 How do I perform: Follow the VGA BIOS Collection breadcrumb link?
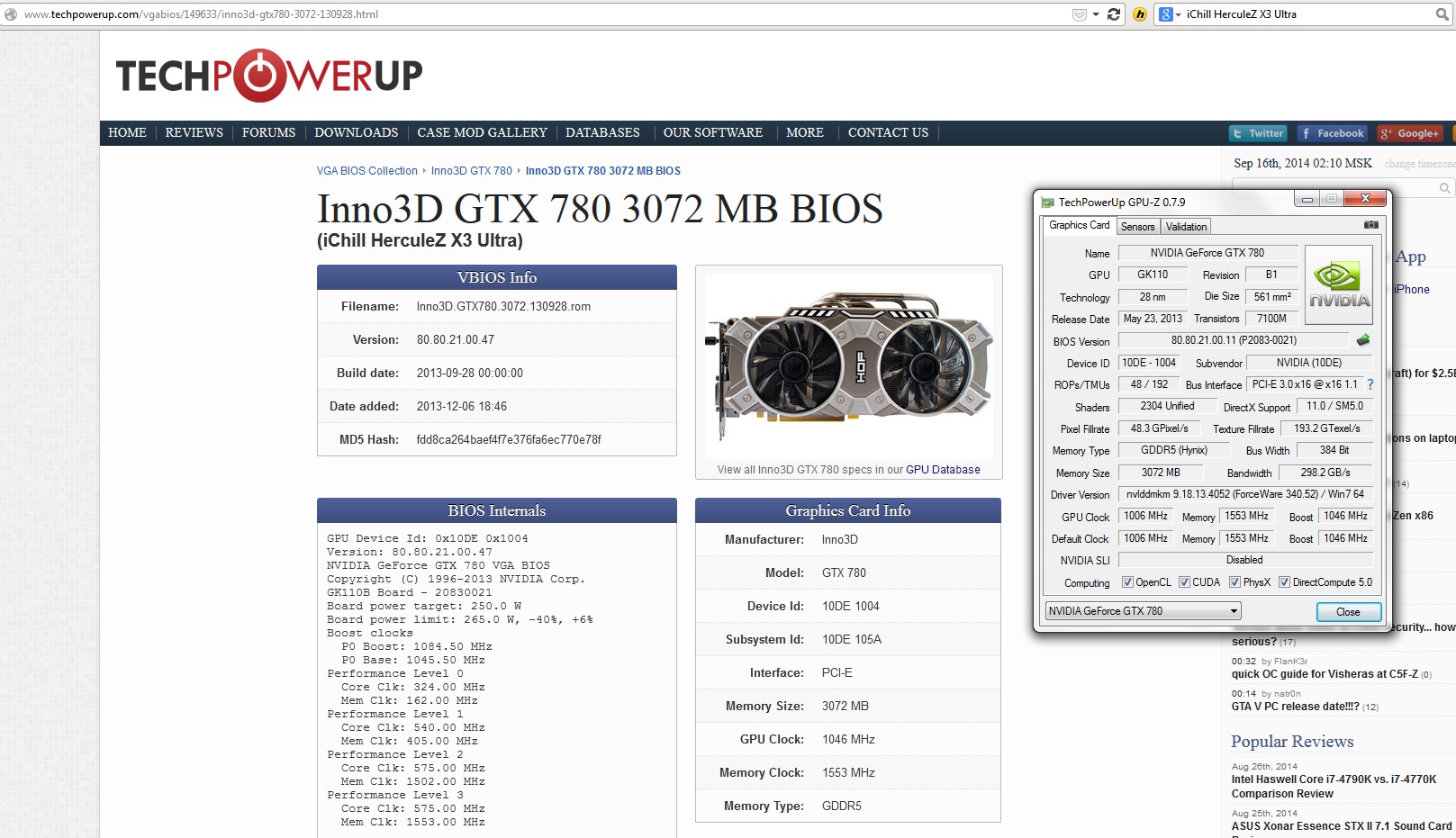[366, 171]
